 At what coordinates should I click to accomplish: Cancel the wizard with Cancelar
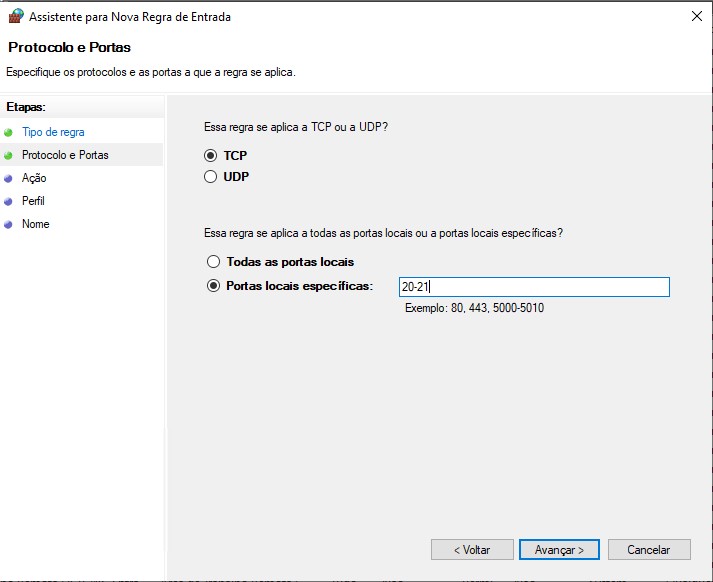point(648,550)
